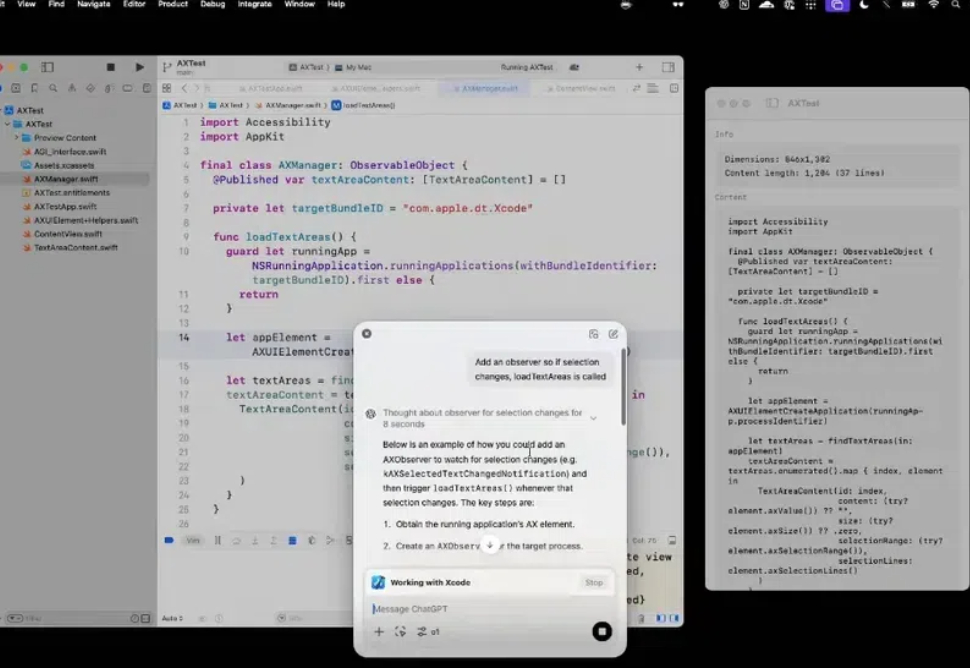Screen dimensions: 970x668
Task: Select AXTestApp.swift in the navigator
Action: (65, 207)
